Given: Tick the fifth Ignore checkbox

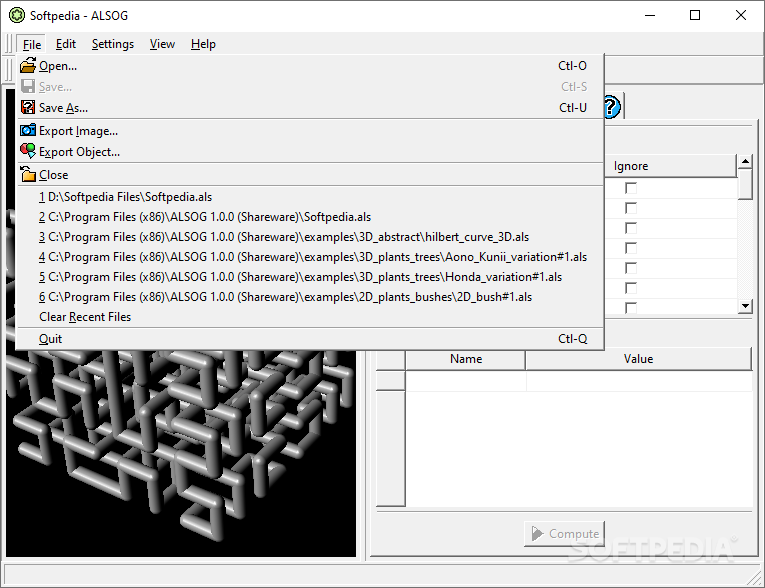Looking at the screenshot, I should pos(631,268).
